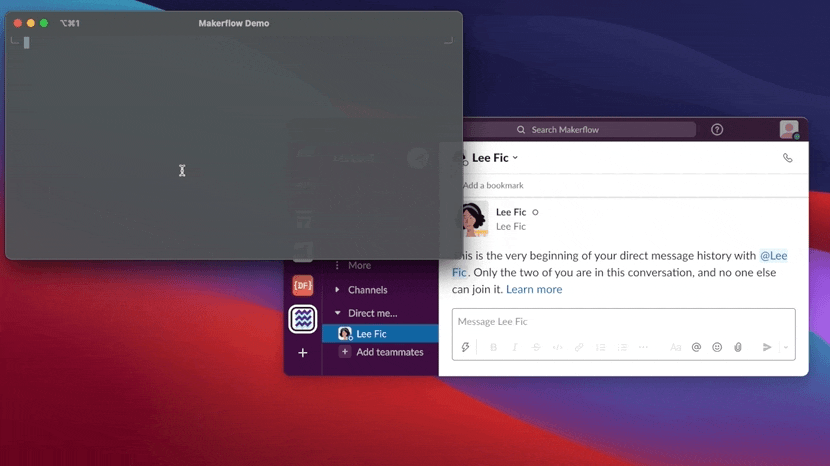
Task: Open More in Slack sidebar
Action: 353,265
